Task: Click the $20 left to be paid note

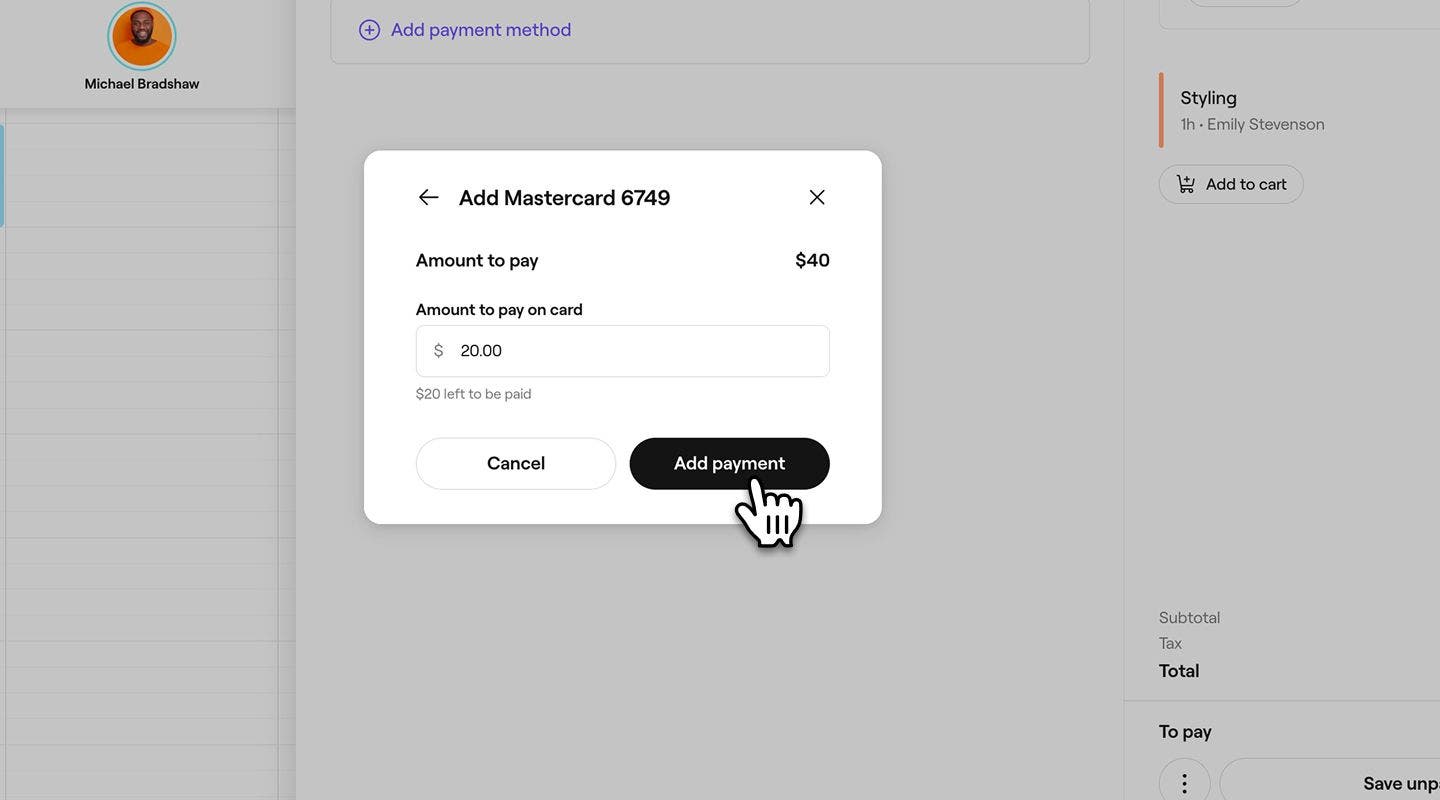Action: point(473,392)
